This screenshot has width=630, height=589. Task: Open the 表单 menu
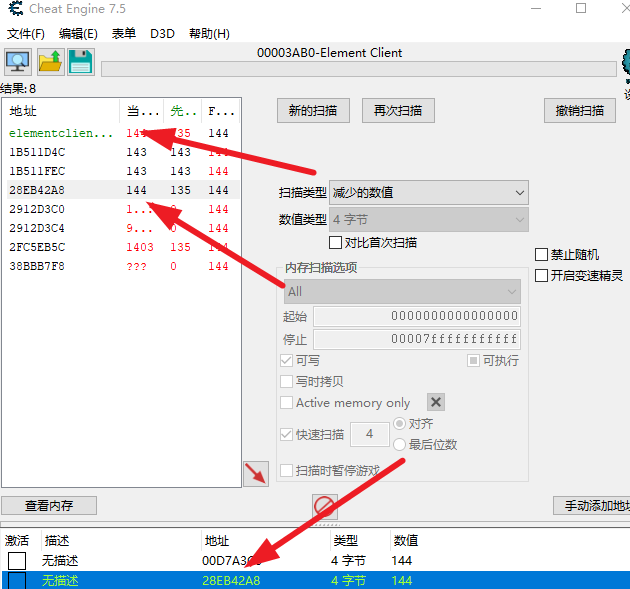(x=124, y=34)
